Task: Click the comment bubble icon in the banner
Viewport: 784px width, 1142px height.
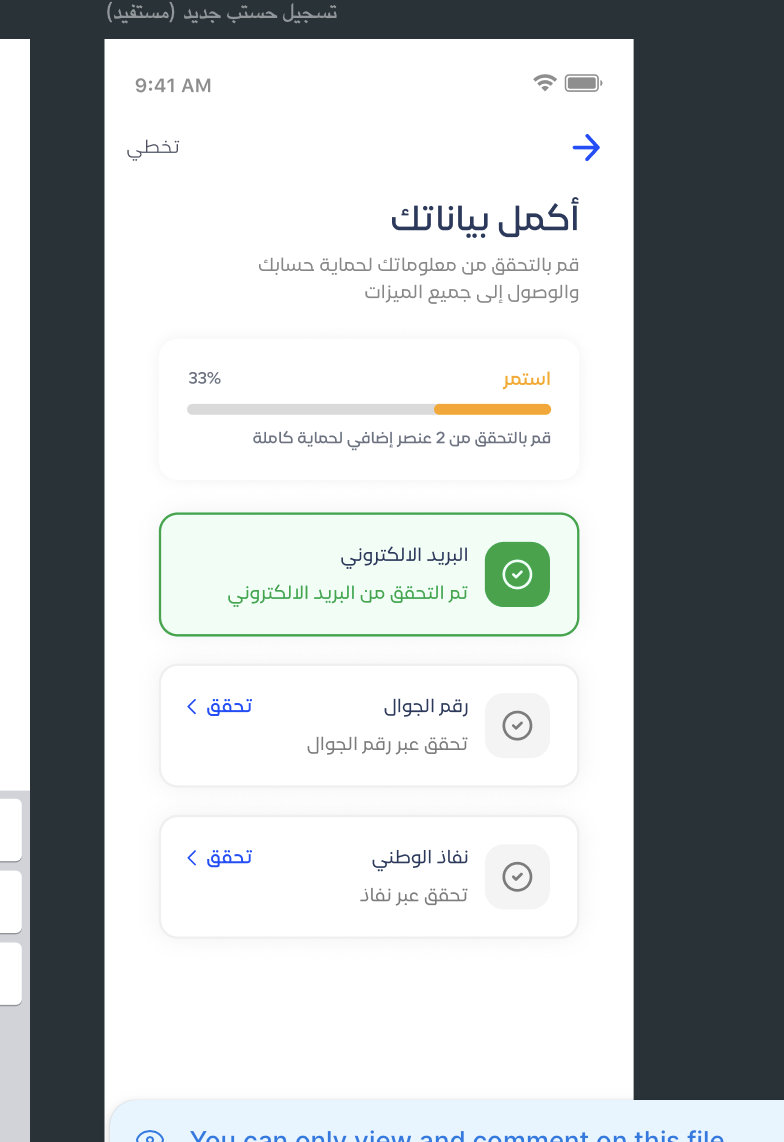Action: tap(150, 1136)
